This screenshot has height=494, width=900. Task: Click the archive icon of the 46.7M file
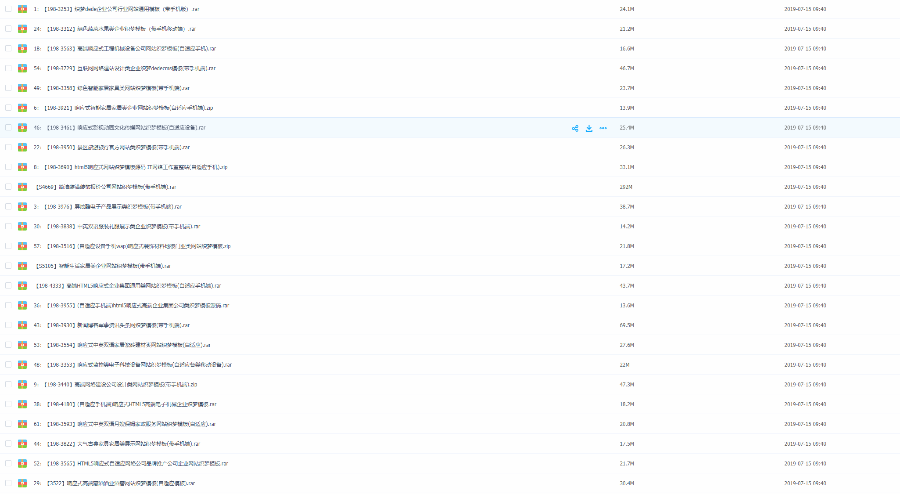click(22, 68)
